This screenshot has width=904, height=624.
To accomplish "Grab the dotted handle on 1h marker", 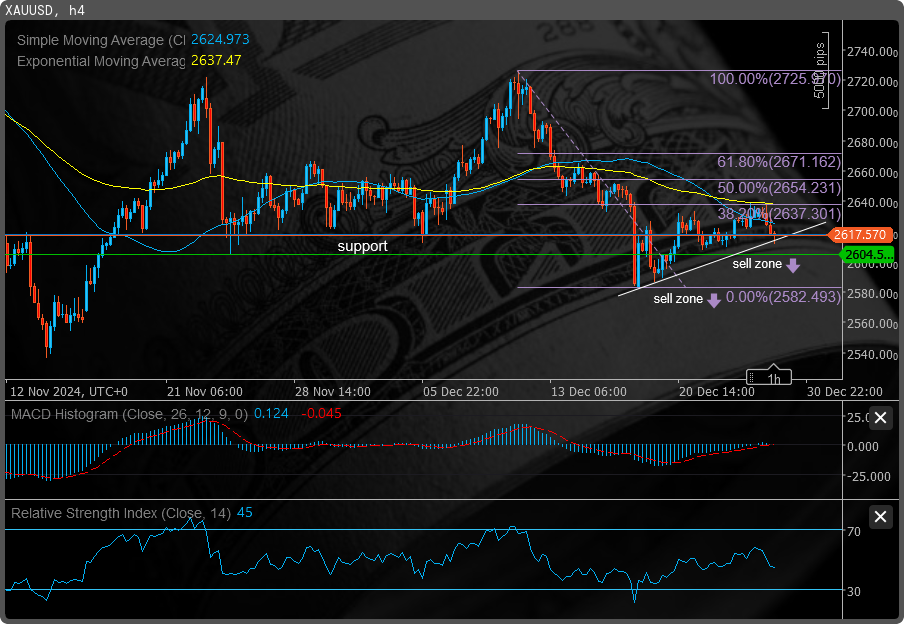I will point(751,378).
